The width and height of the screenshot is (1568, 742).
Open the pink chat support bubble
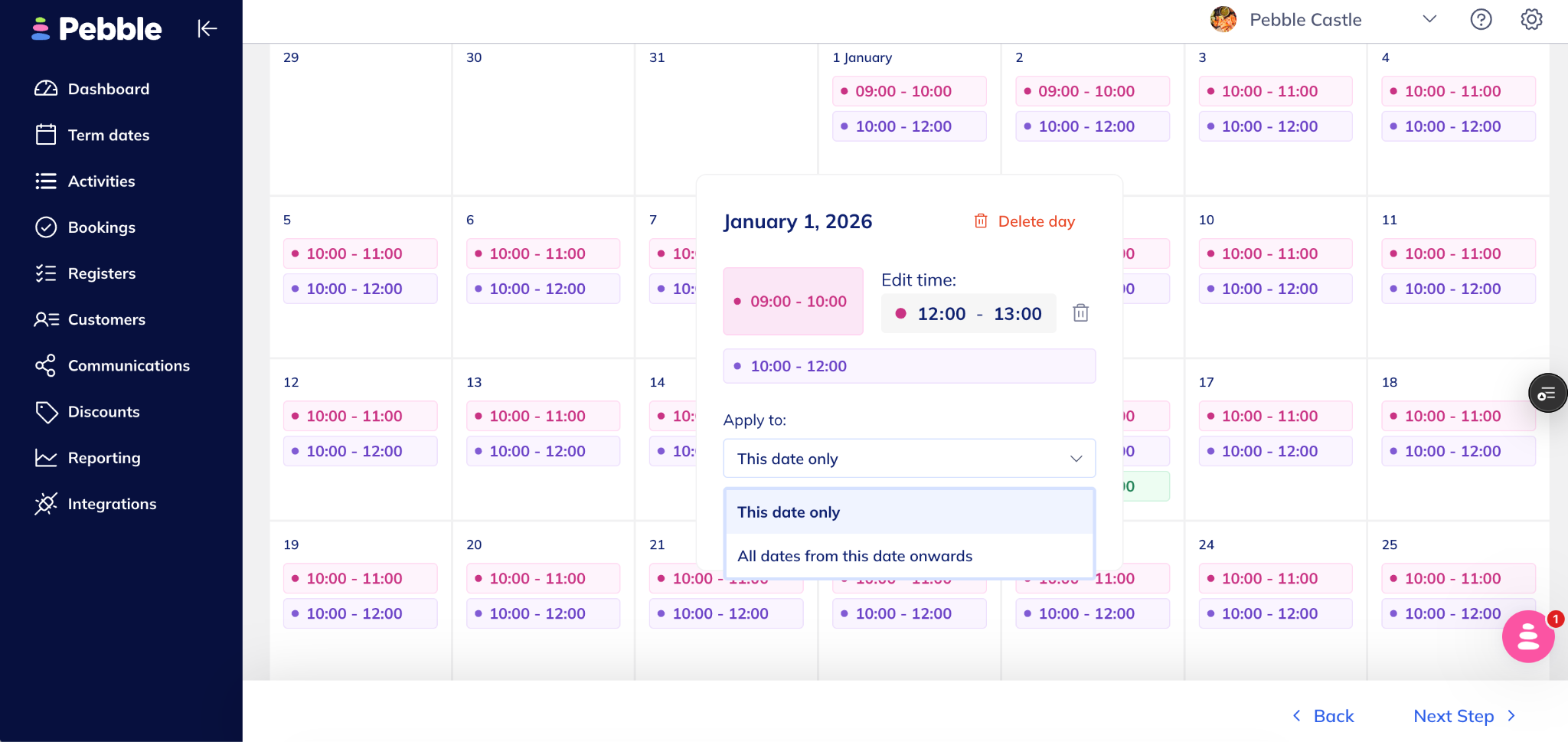(x=1527, y=636)
